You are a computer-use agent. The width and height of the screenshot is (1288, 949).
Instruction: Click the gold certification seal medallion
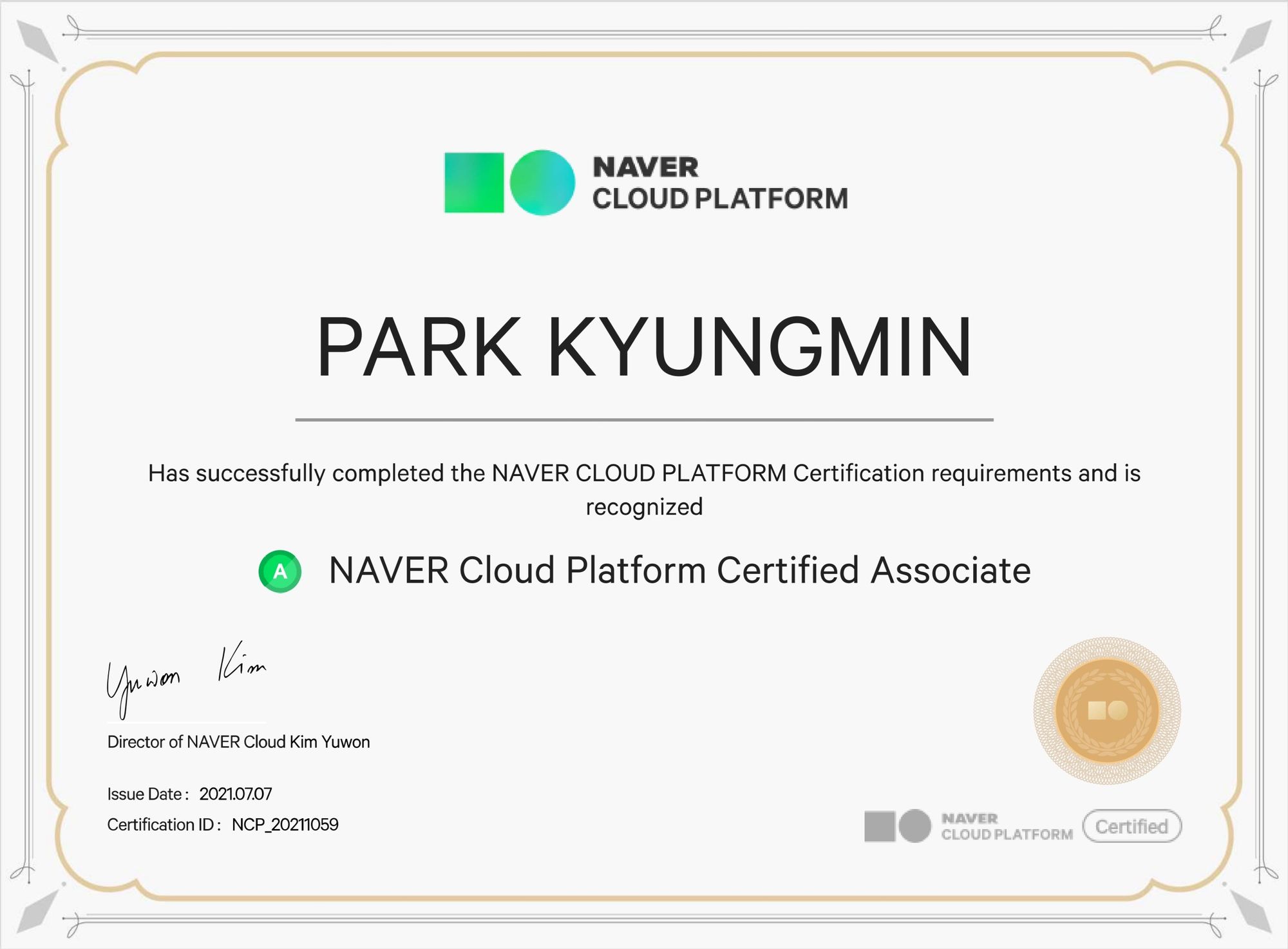click(x=1107, y=711)
